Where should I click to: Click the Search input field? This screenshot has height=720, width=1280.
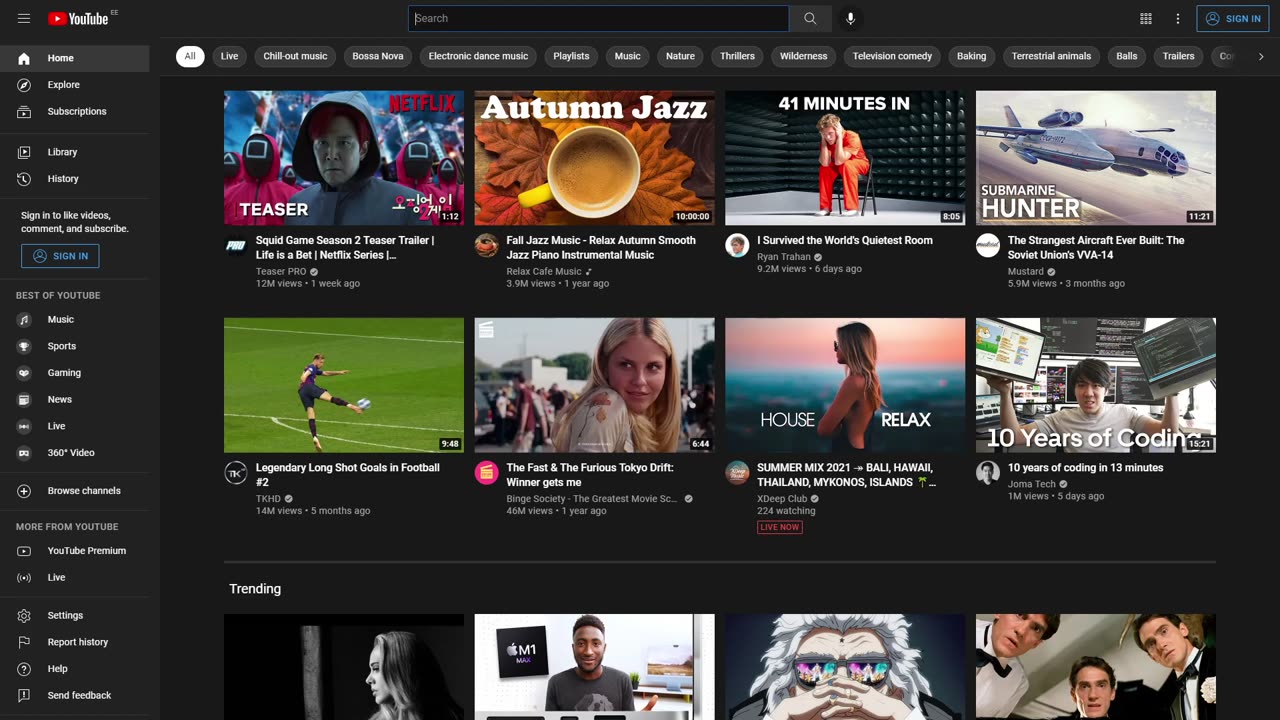(x=598, y=18)
